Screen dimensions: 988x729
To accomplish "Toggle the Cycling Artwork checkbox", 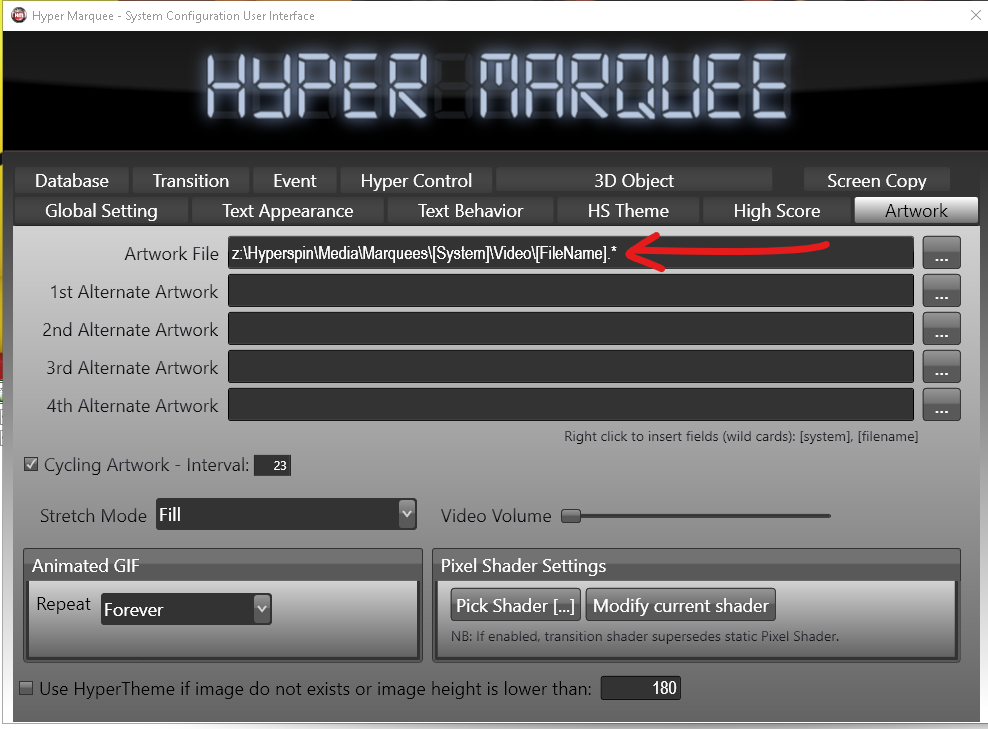I will point(31,464).
